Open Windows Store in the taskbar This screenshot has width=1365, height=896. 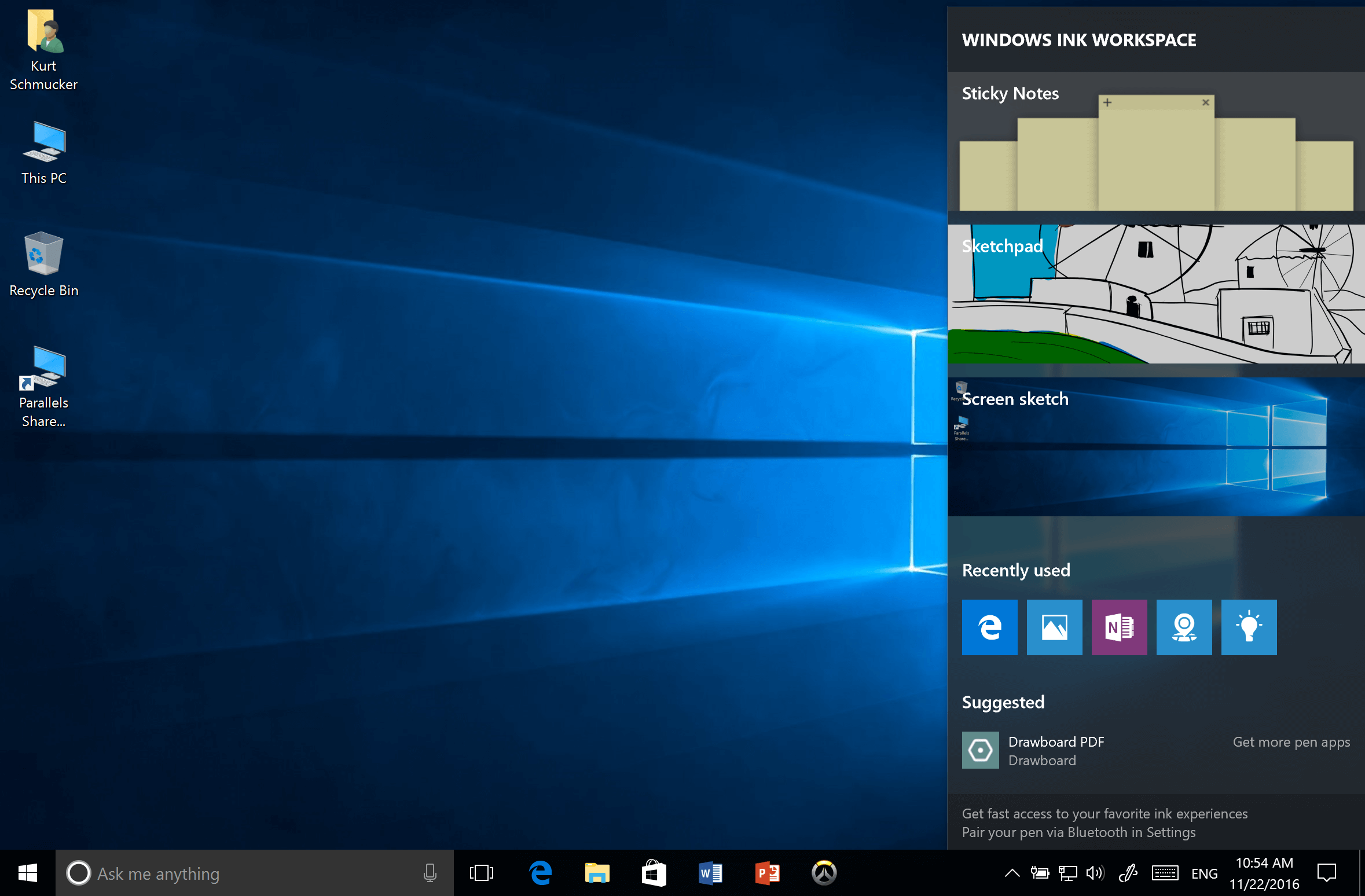coord(654,873)
